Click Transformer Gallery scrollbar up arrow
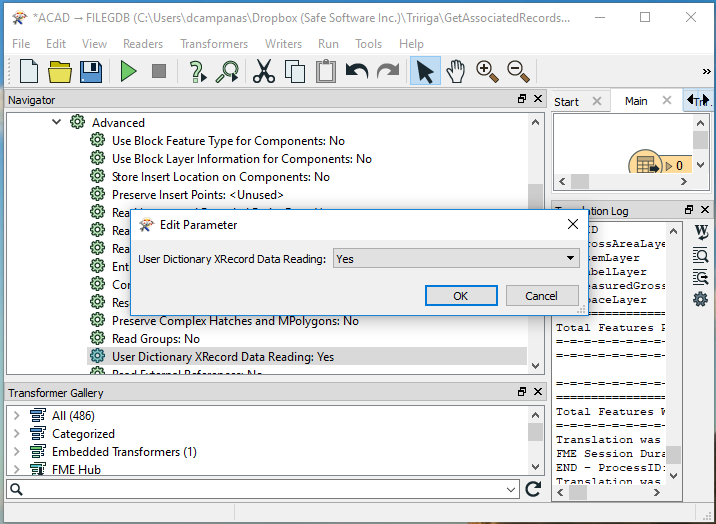Screen dimensions: 716x524 tap(535, 415)
